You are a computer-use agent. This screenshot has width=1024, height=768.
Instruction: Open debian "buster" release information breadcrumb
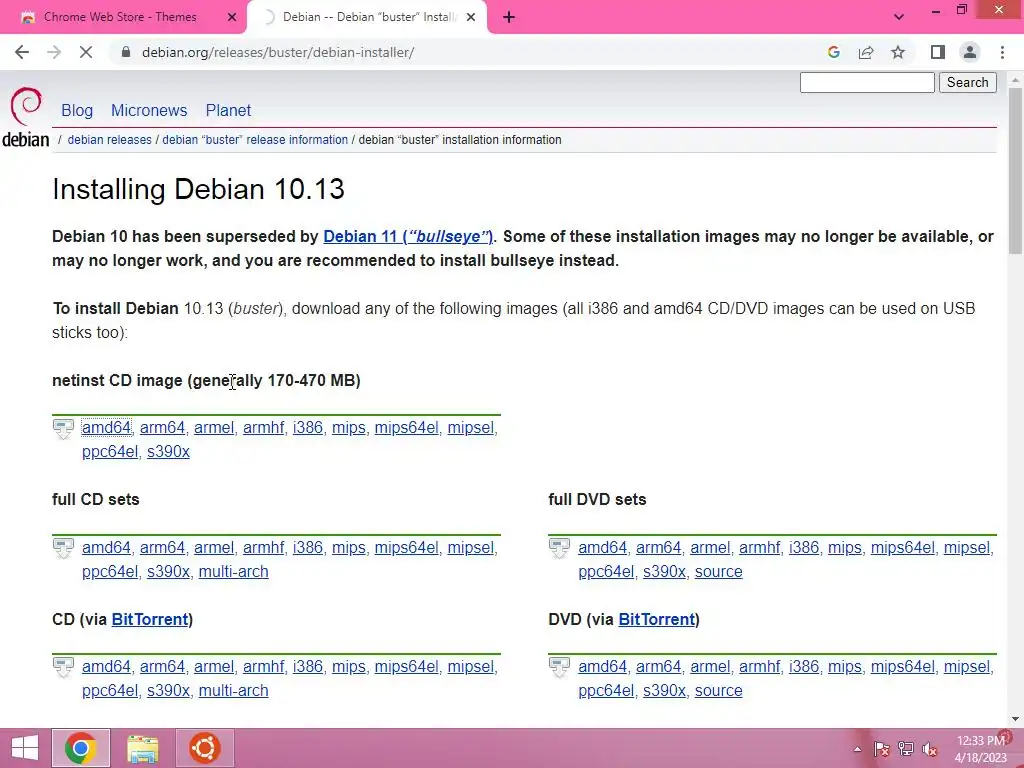click(x=255, y=140)
